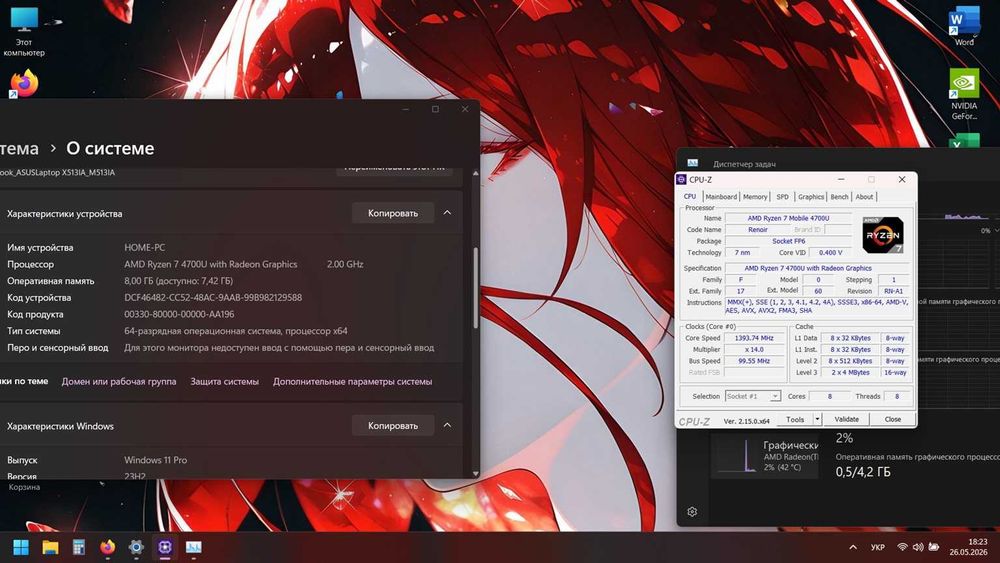Click the Close button in CPU-Z
Viewport: 1000px width, 563px height.
pyautogui.click(x=893, y=419)
